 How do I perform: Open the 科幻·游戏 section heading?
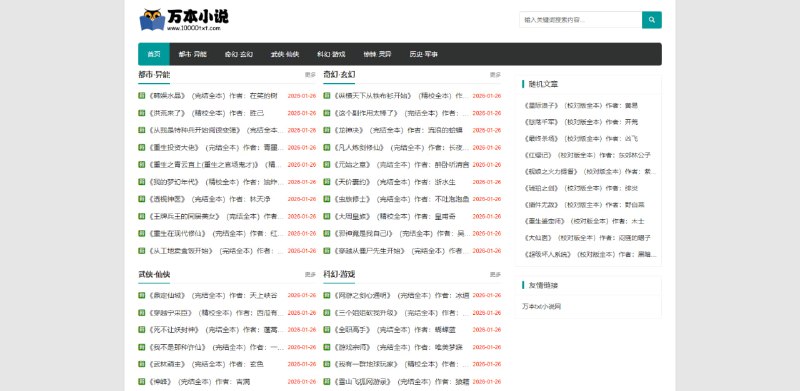(x=339, y=274)
